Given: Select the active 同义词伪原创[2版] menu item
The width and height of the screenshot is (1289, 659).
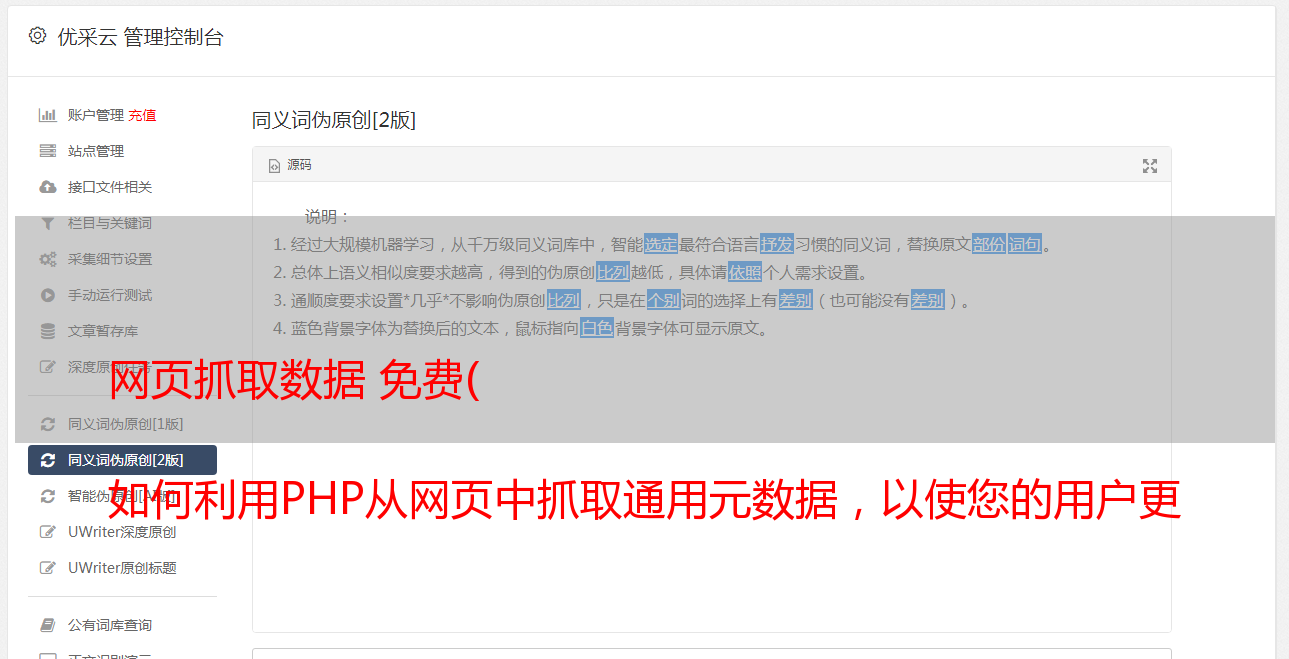Looking at the screenshot, I should click(122, 460).
